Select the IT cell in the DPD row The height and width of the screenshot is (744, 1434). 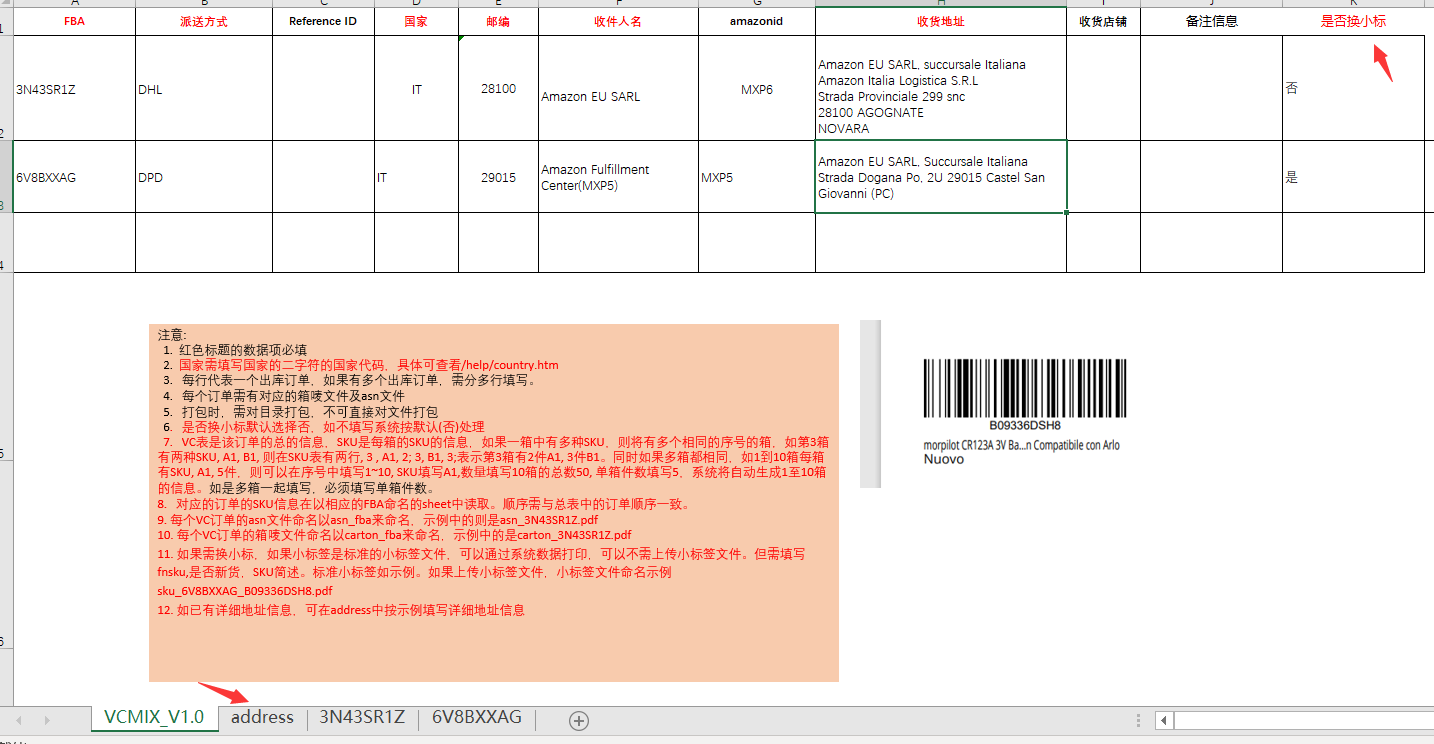click(x=416, y=177)
